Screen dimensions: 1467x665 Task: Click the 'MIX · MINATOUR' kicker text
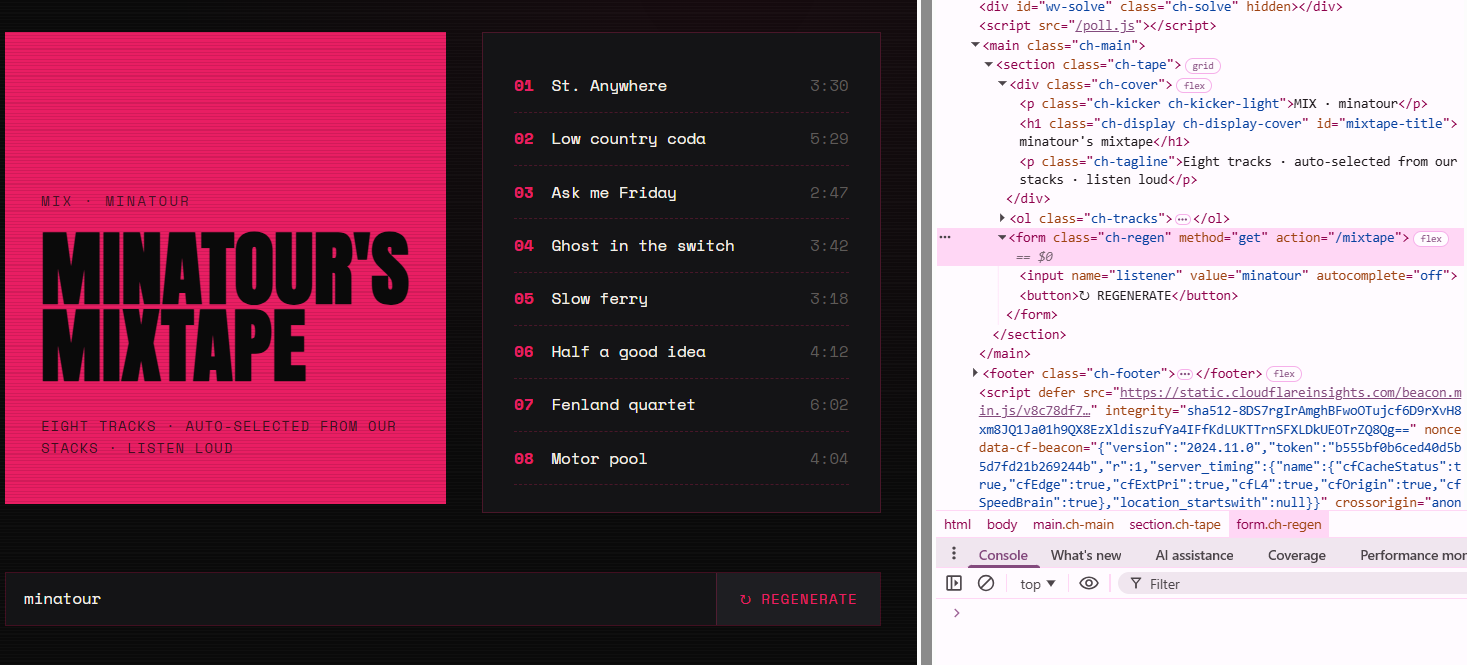(x=115, y=201)
